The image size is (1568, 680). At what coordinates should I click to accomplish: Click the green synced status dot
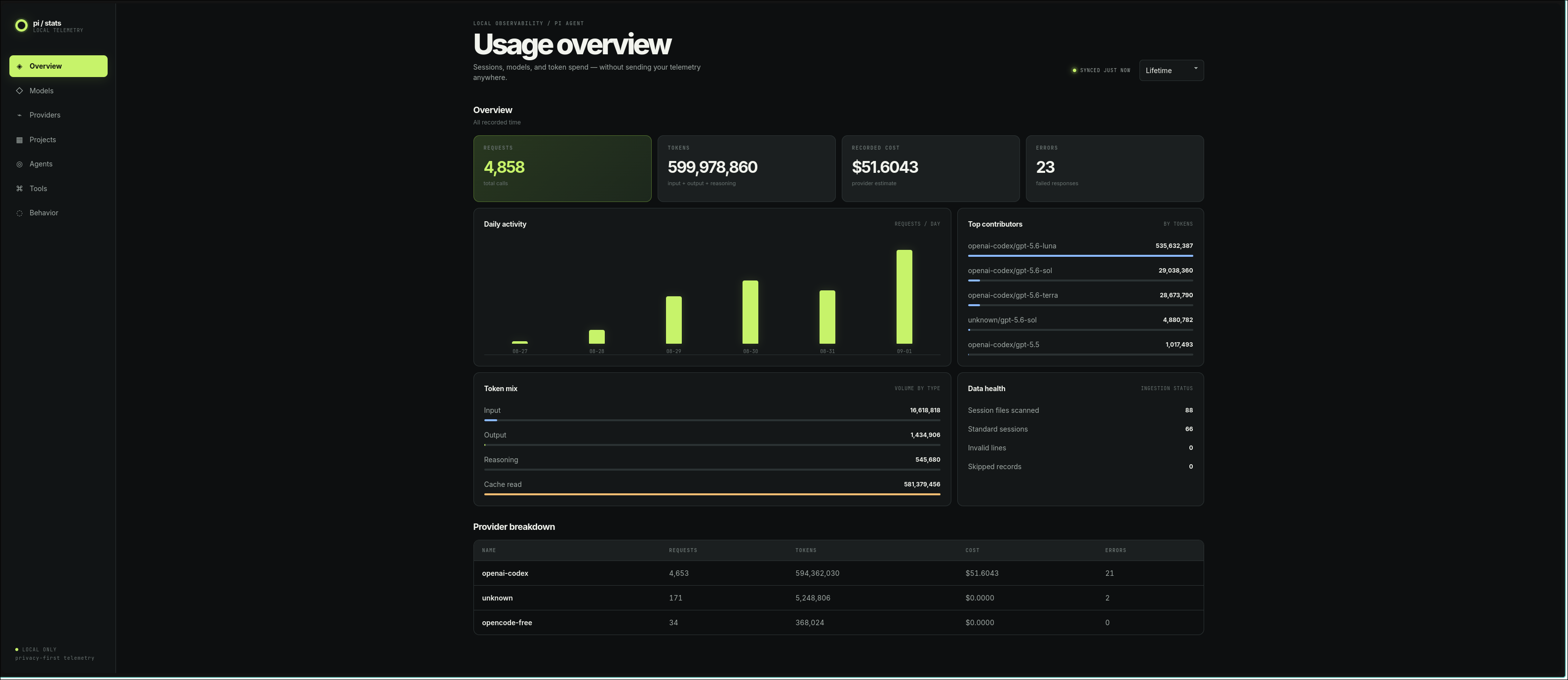click(x=1074, y=71)
